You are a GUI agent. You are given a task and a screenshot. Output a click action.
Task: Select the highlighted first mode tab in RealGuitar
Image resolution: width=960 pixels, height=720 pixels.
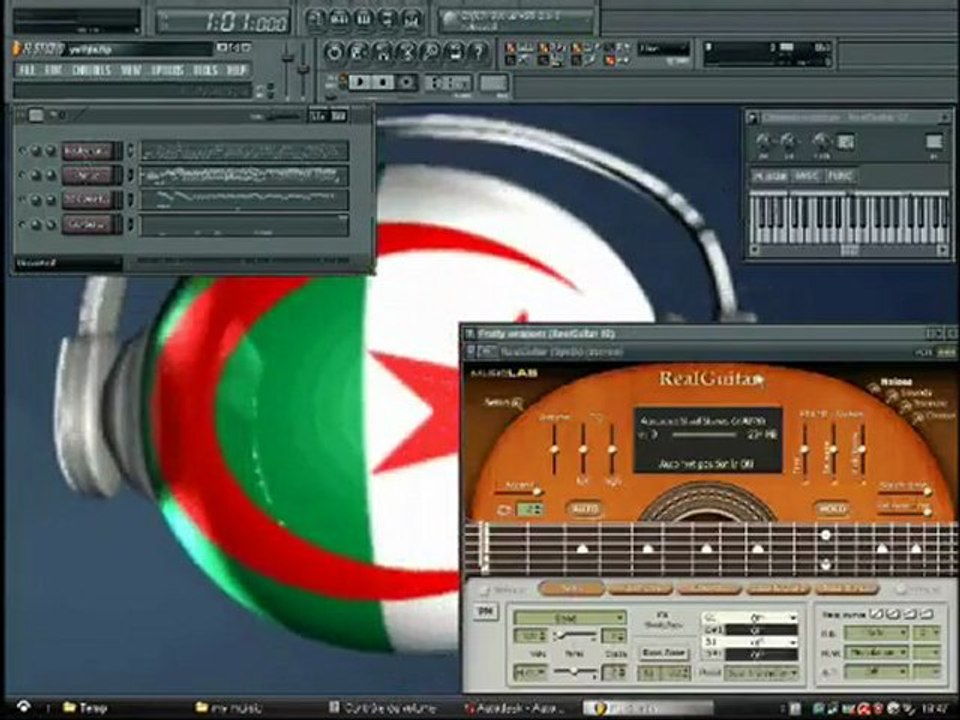pos(571,589)
